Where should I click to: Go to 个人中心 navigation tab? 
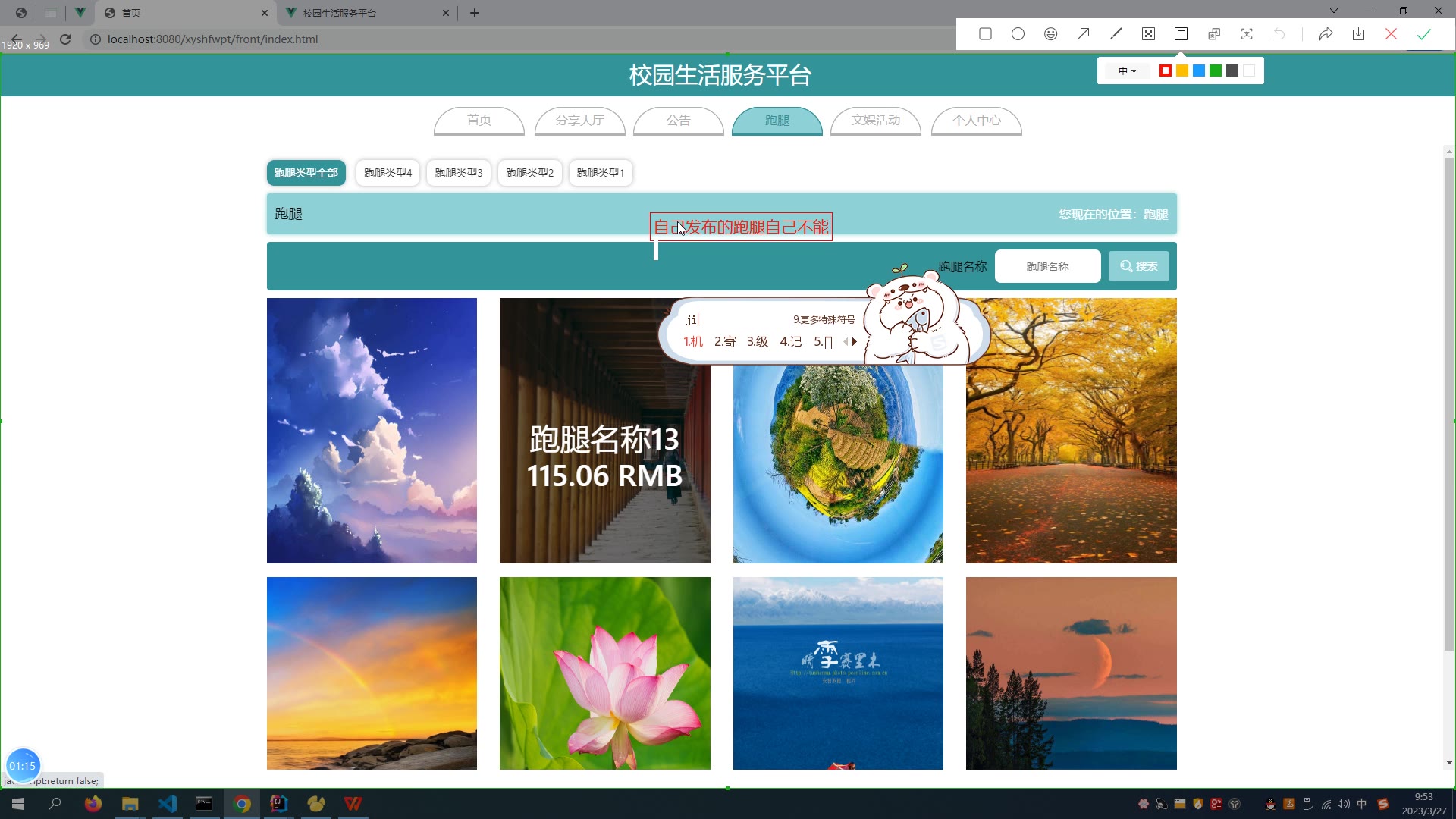pyautogui.click(x=976, y=121)
